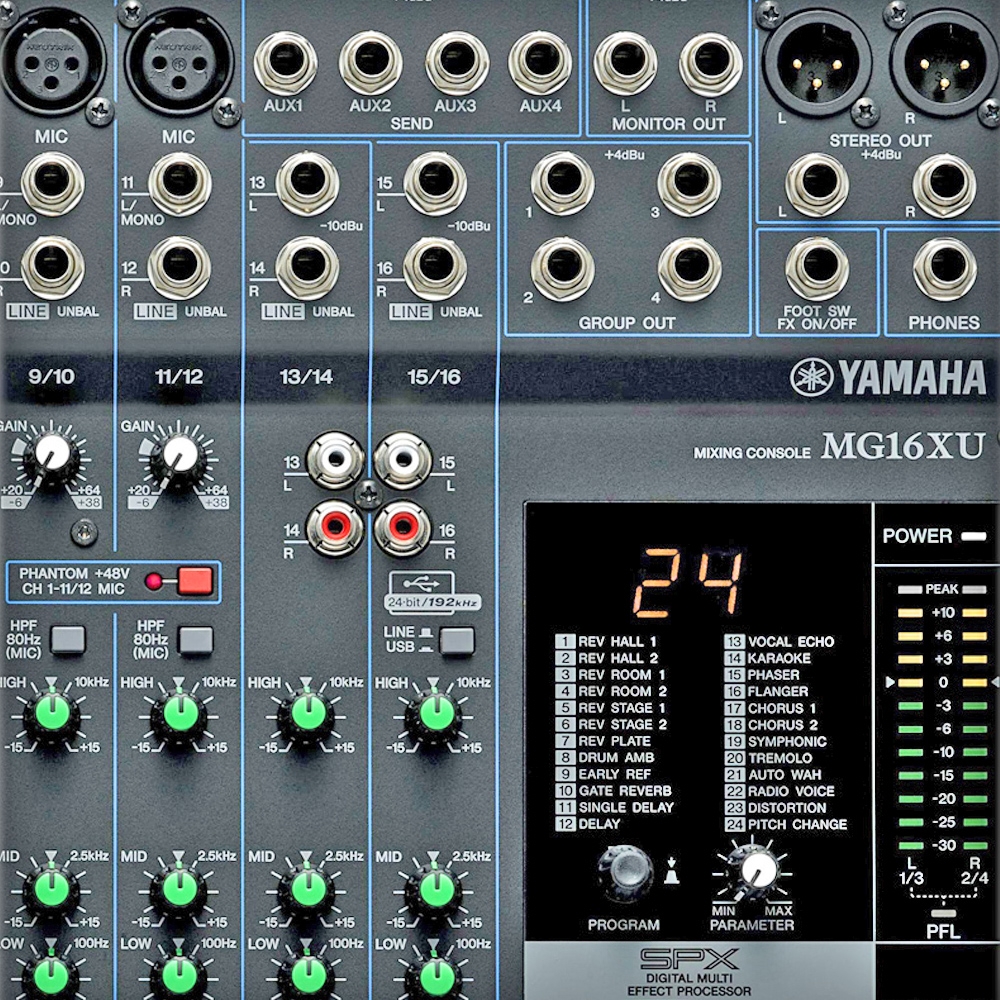Click the MONITOR OUT L jack
The width and height of the screenshot is (1000, 1000).
point(626,63)
